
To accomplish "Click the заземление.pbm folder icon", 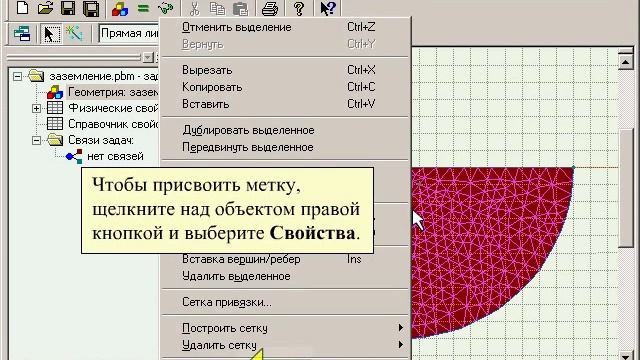I will [36, 76].
